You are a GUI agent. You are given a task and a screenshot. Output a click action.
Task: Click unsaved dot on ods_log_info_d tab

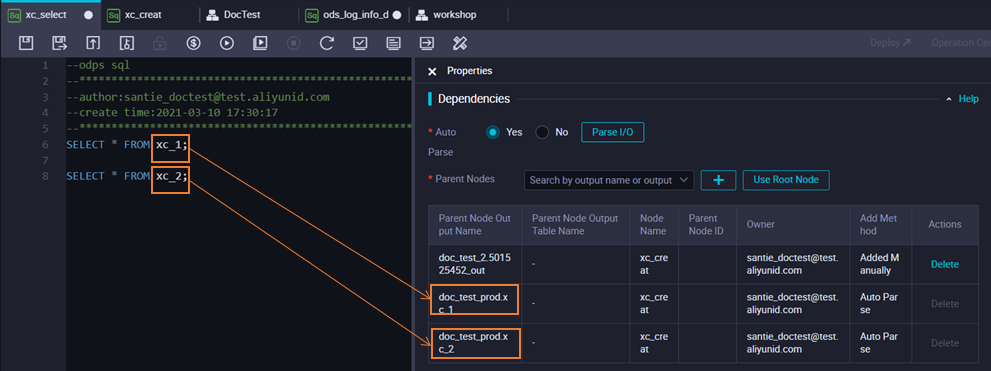[x=397, y=15]
